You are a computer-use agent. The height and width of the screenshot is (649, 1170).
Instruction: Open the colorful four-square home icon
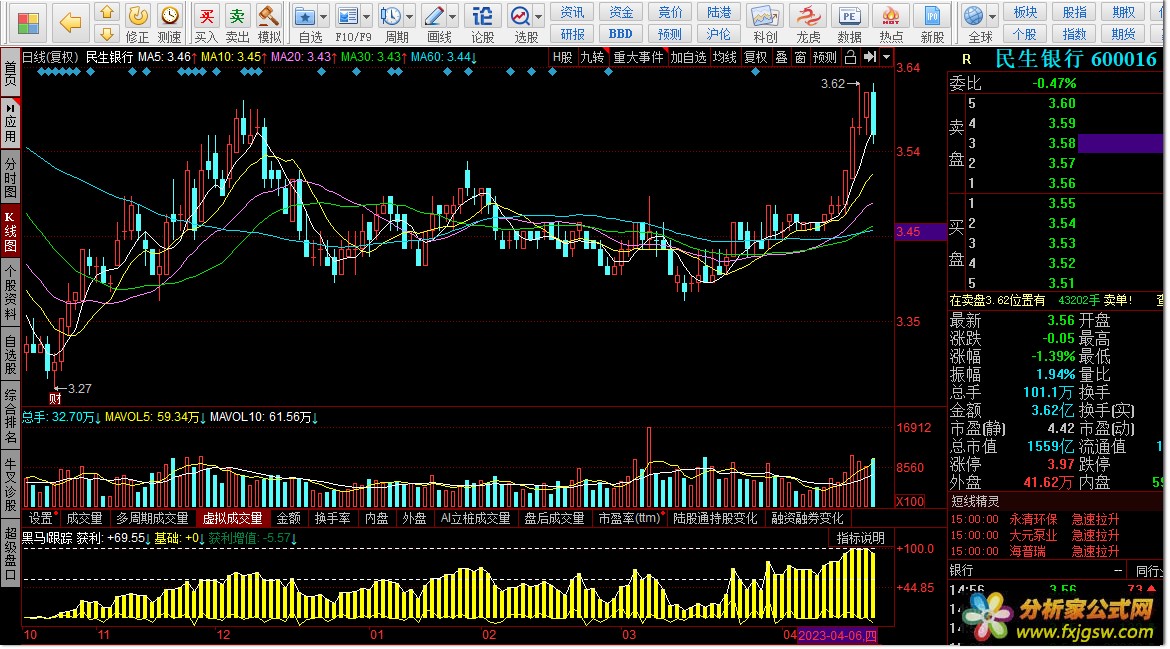tap(28, 23)
